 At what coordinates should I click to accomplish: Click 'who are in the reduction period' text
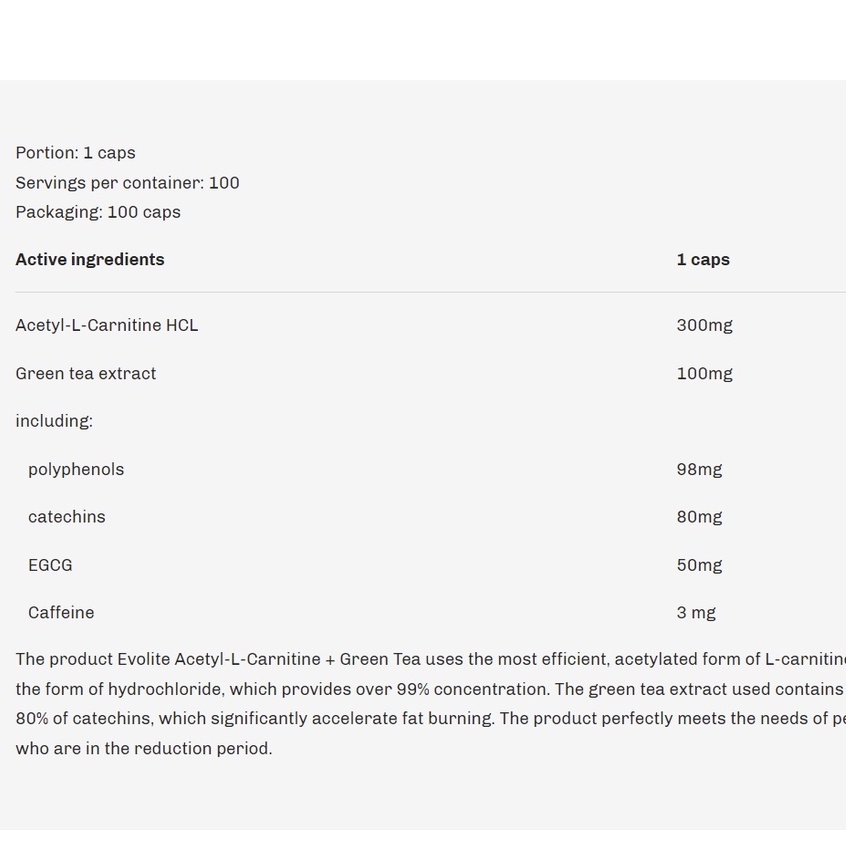click(143, 748)
